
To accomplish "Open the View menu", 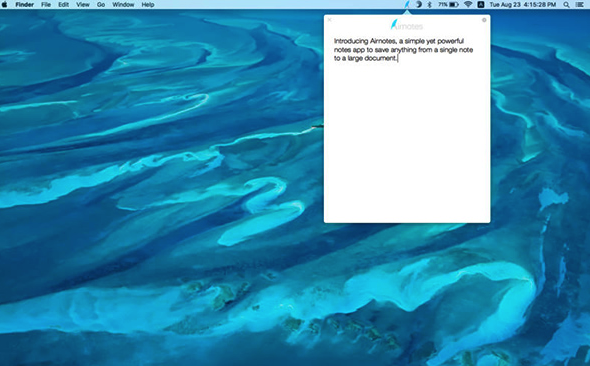I will coord(83,5).
